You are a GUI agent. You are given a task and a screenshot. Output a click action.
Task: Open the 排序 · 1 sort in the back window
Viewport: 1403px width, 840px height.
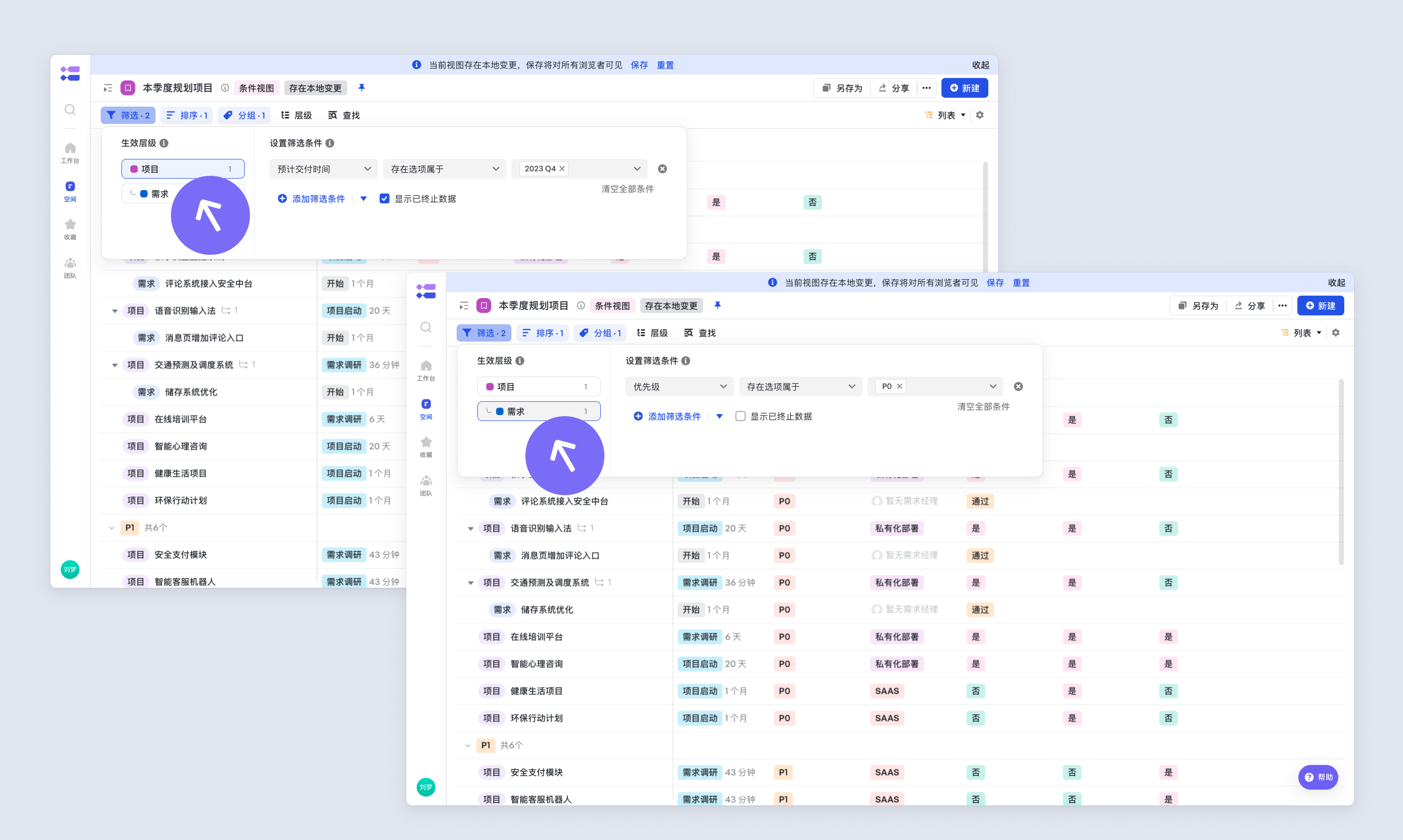coord(187,115)
